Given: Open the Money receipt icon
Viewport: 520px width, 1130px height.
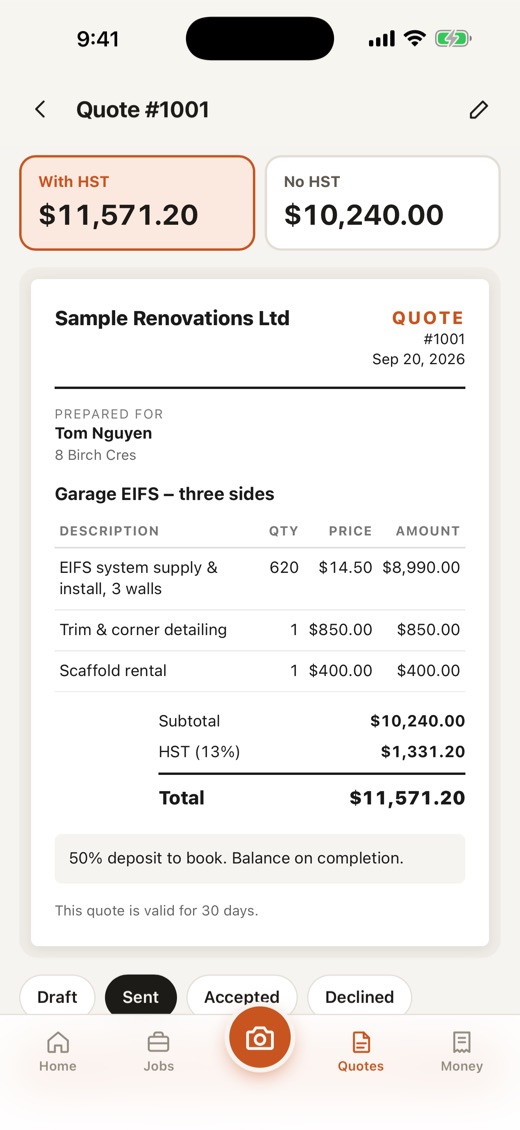Looking at the screenshot, I should click(x=462, y=1042).
